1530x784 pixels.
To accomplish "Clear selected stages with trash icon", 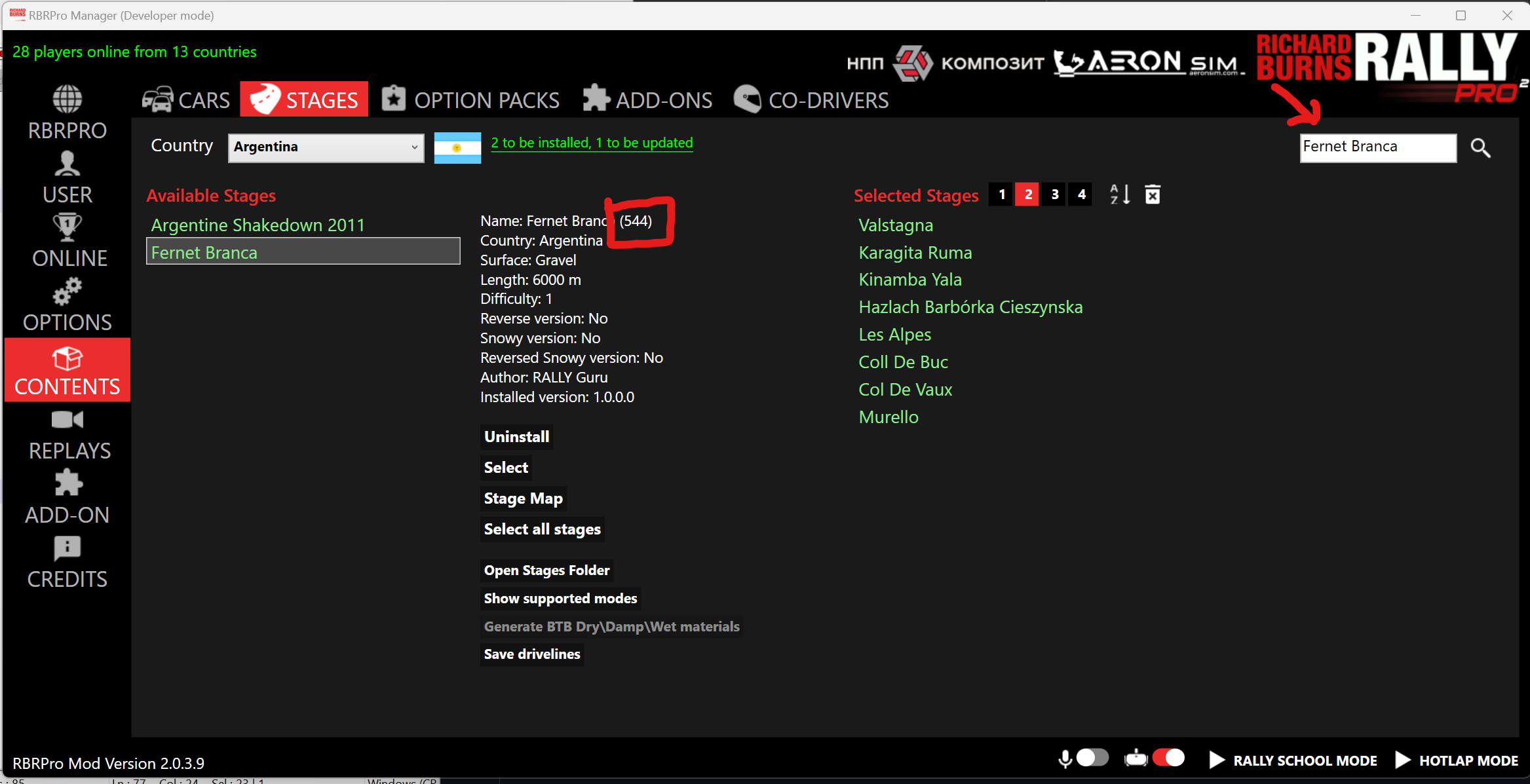I will (x=1153, y=195).
